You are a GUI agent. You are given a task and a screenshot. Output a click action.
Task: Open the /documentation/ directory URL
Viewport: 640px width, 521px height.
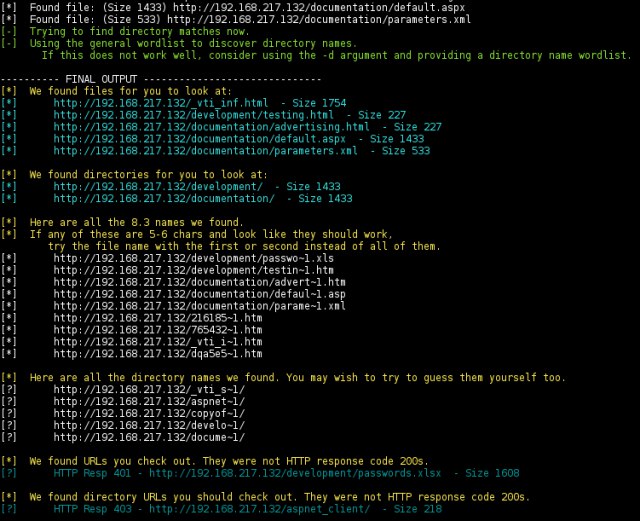tap(164, 198)
